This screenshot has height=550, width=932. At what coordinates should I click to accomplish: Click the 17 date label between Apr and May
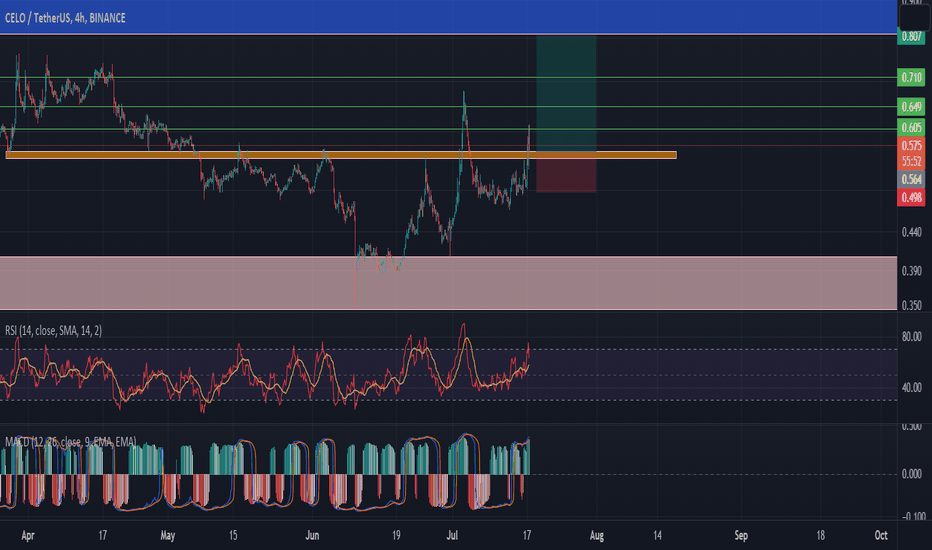103,536
